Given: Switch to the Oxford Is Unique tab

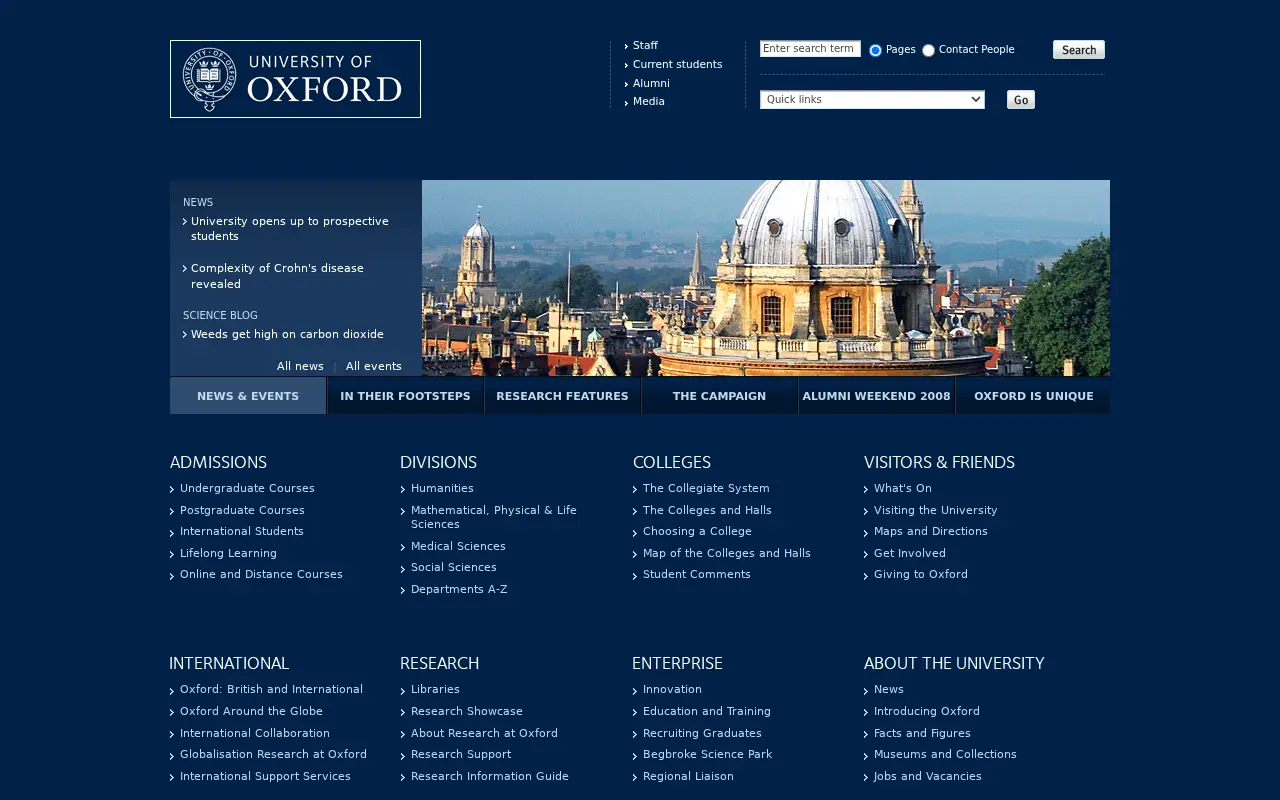Looking at the screenshot, I should click(x=1033, y=396).
